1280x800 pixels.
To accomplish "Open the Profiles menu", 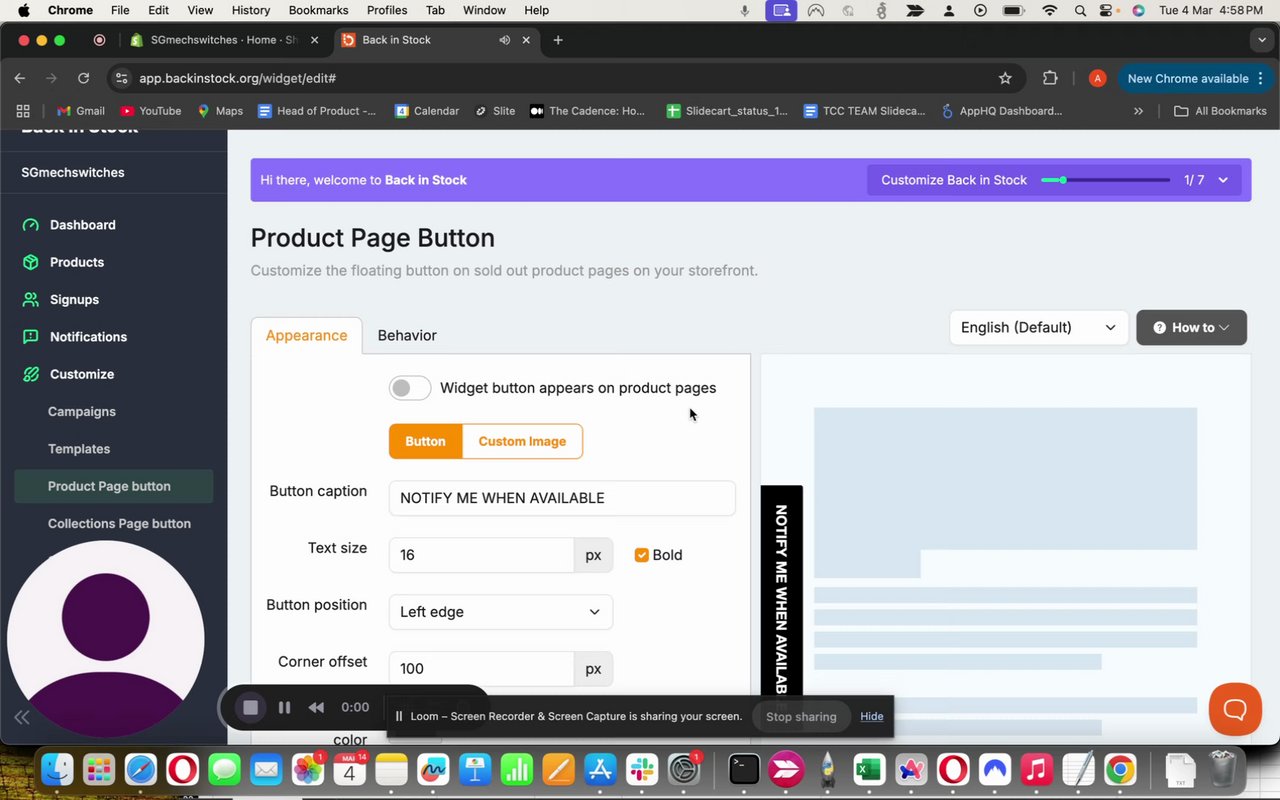I will [x=386, y=10].
